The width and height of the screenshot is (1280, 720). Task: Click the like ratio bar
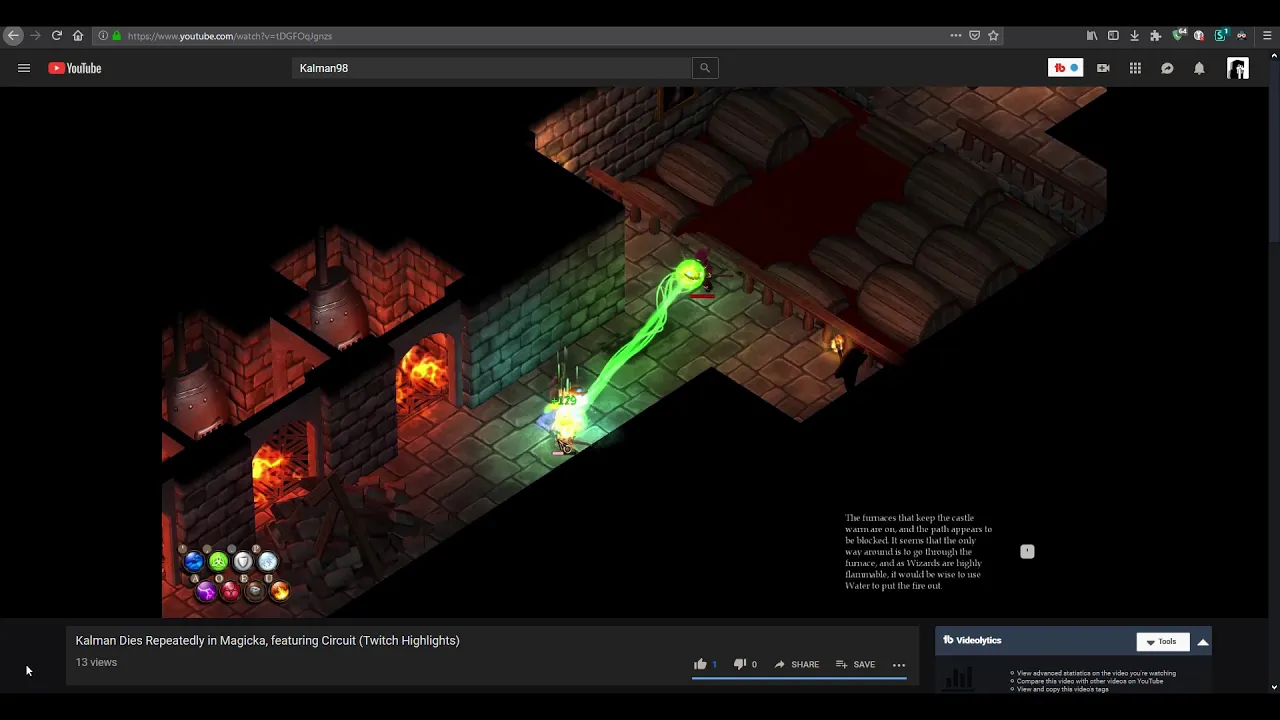click(x=799, y=678)
